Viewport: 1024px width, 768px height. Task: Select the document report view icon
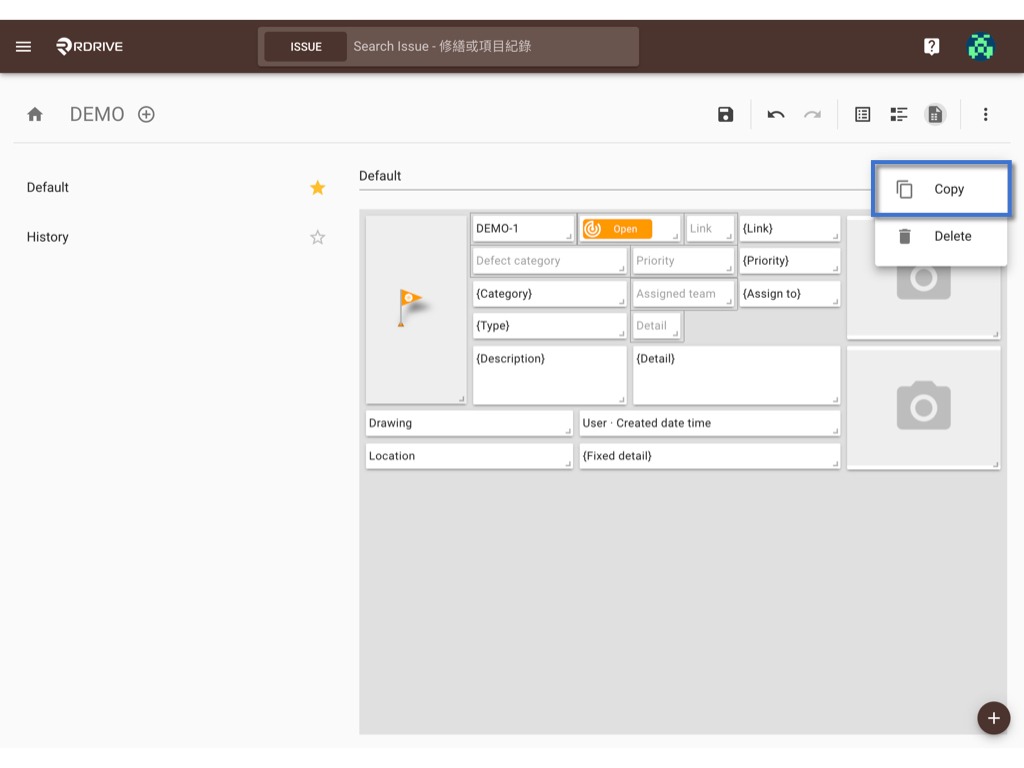tap(935, 115)
